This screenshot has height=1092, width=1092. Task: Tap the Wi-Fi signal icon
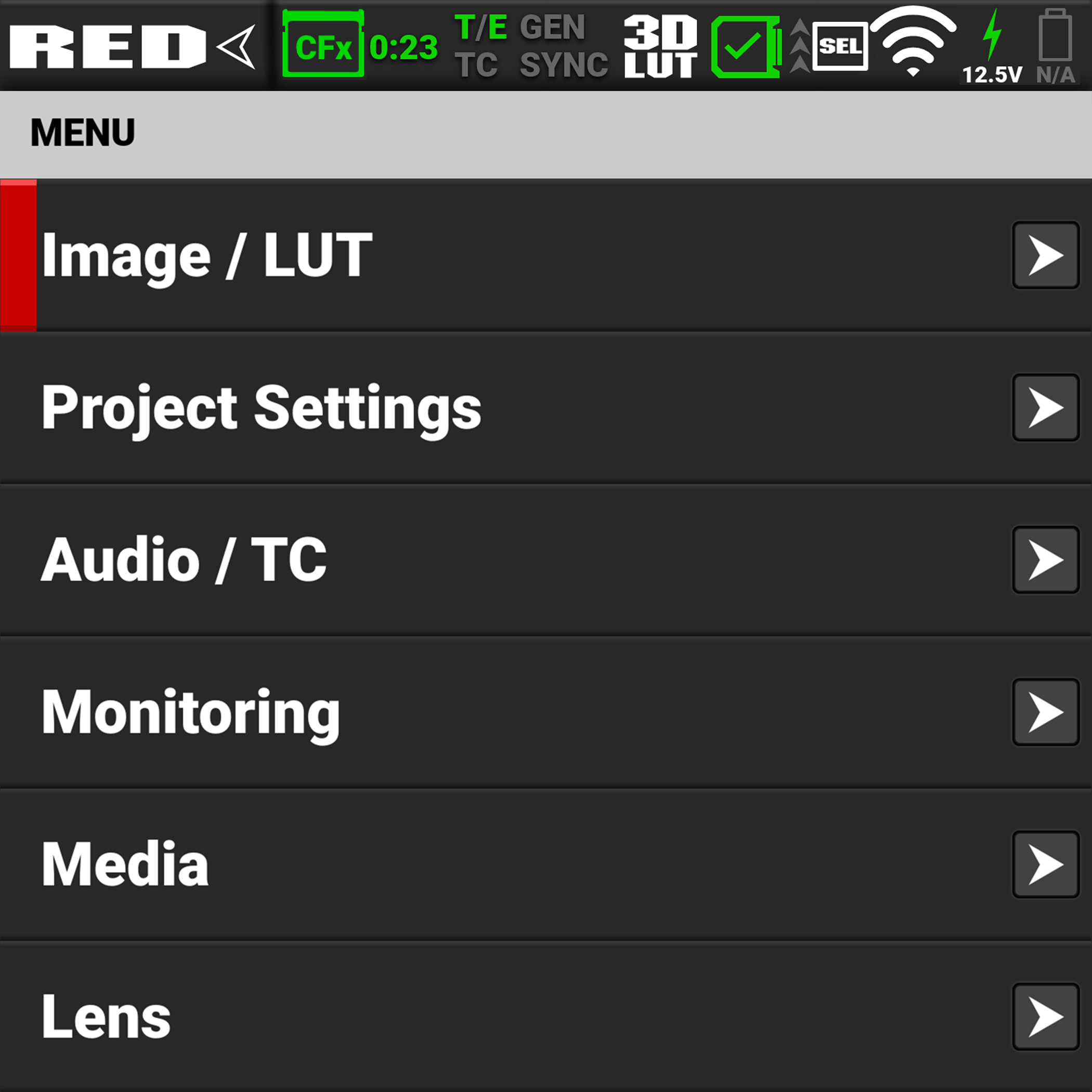[x=912, y=41]
